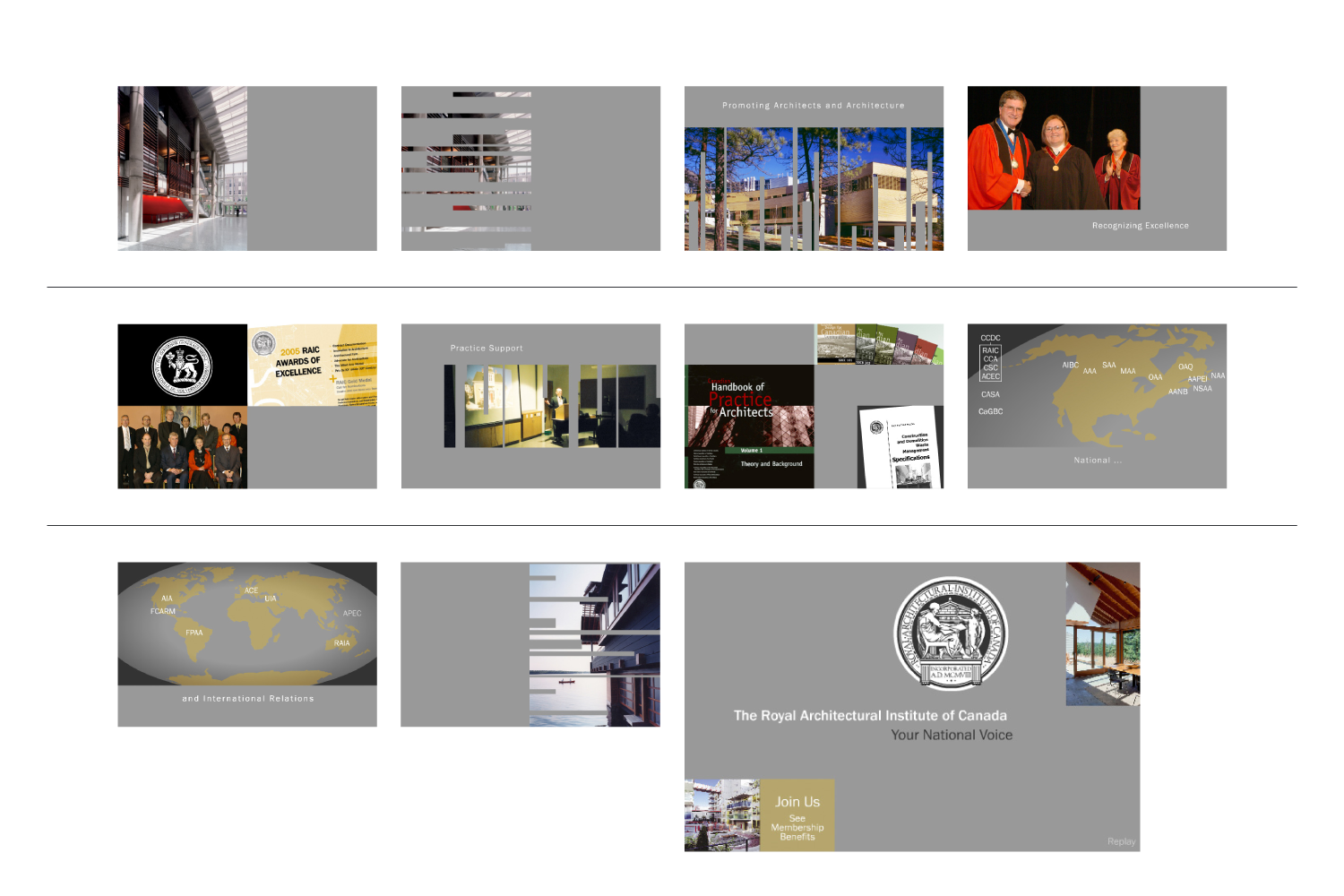Click the Replay link

click(x=1121, y=841)
